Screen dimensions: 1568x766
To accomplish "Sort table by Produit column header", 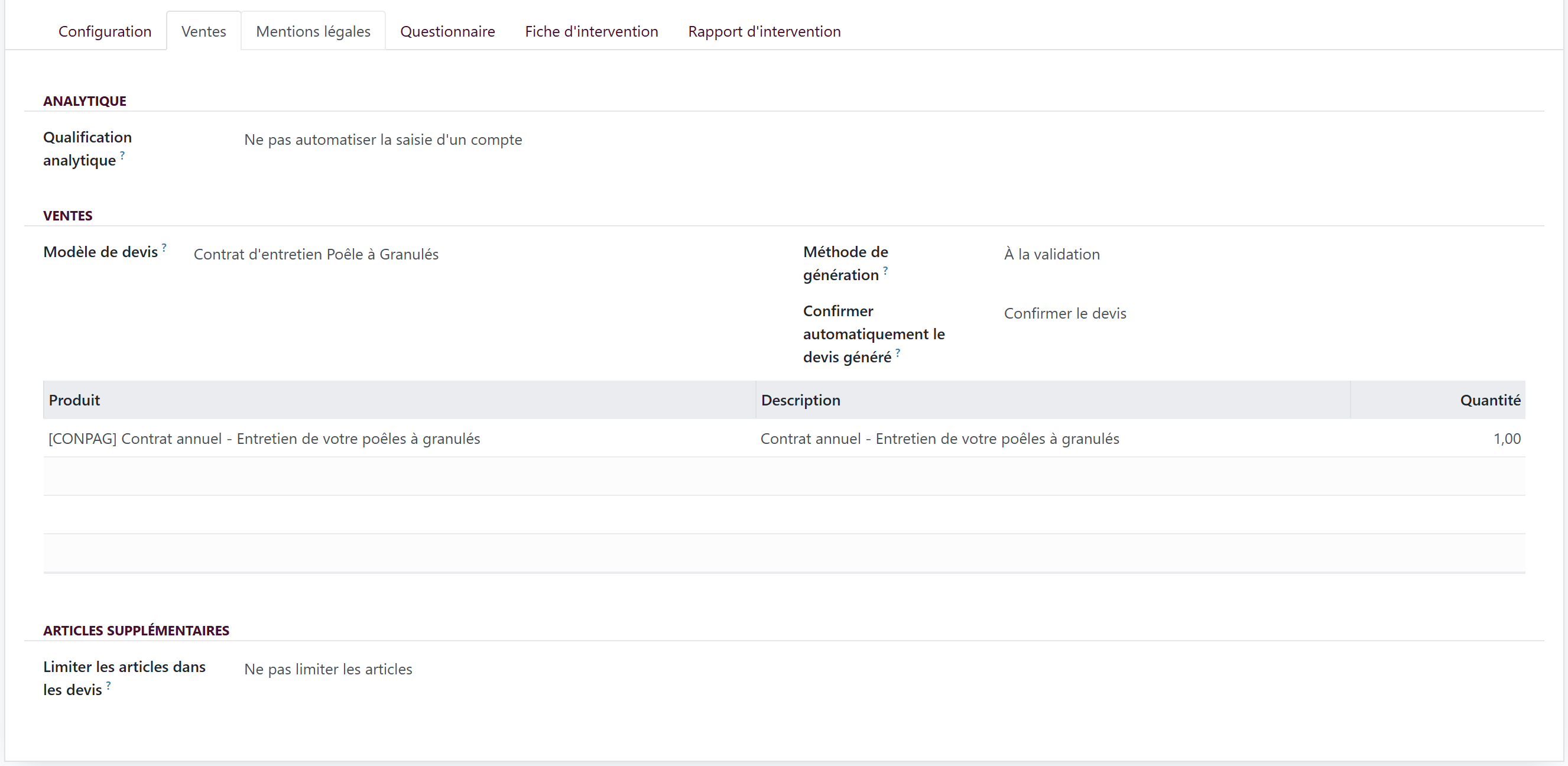I will click(x=400, y=400).
